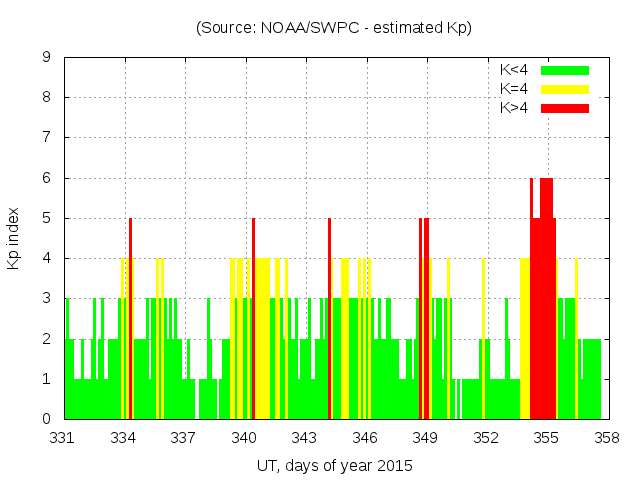
Task: Click the yellow bar just before the day 355 red block
Action: [x=525, y=340]
